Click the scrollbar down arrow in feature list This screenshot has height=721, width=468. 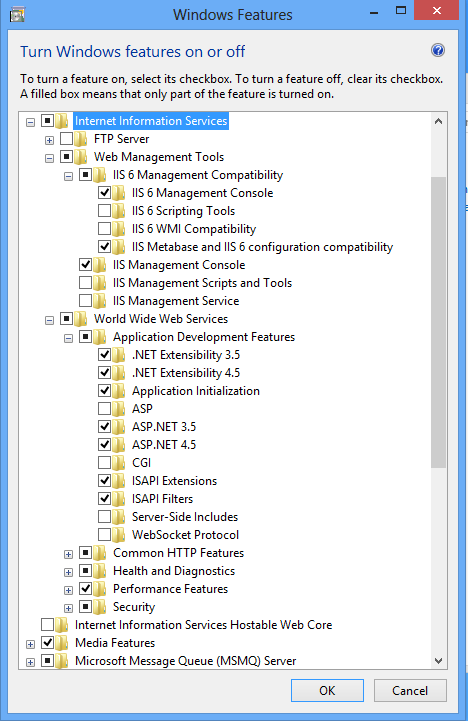pos(439,661)
